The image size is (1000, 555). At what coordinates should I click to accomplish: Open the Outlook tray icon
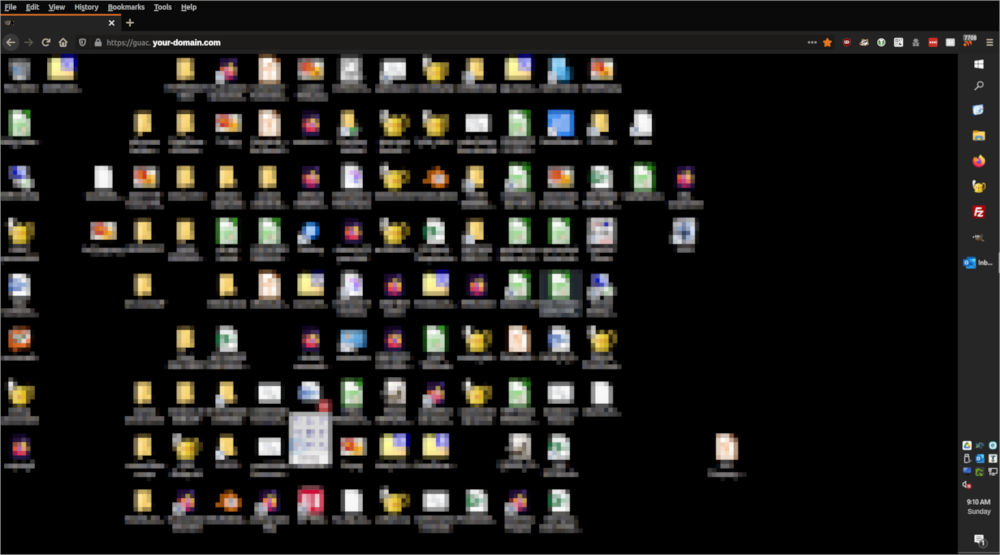(980, 459)
